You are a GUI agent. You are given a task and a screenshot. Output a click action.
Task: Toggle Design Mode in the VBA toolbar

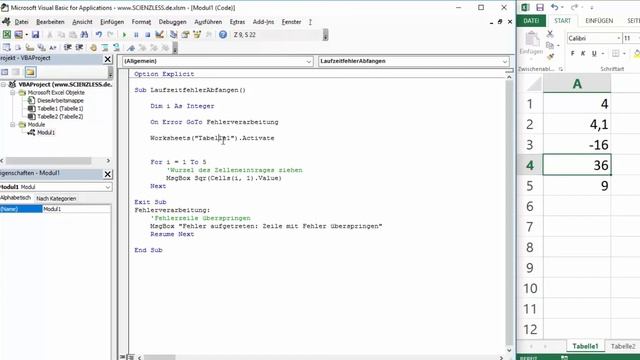point(160,35)
